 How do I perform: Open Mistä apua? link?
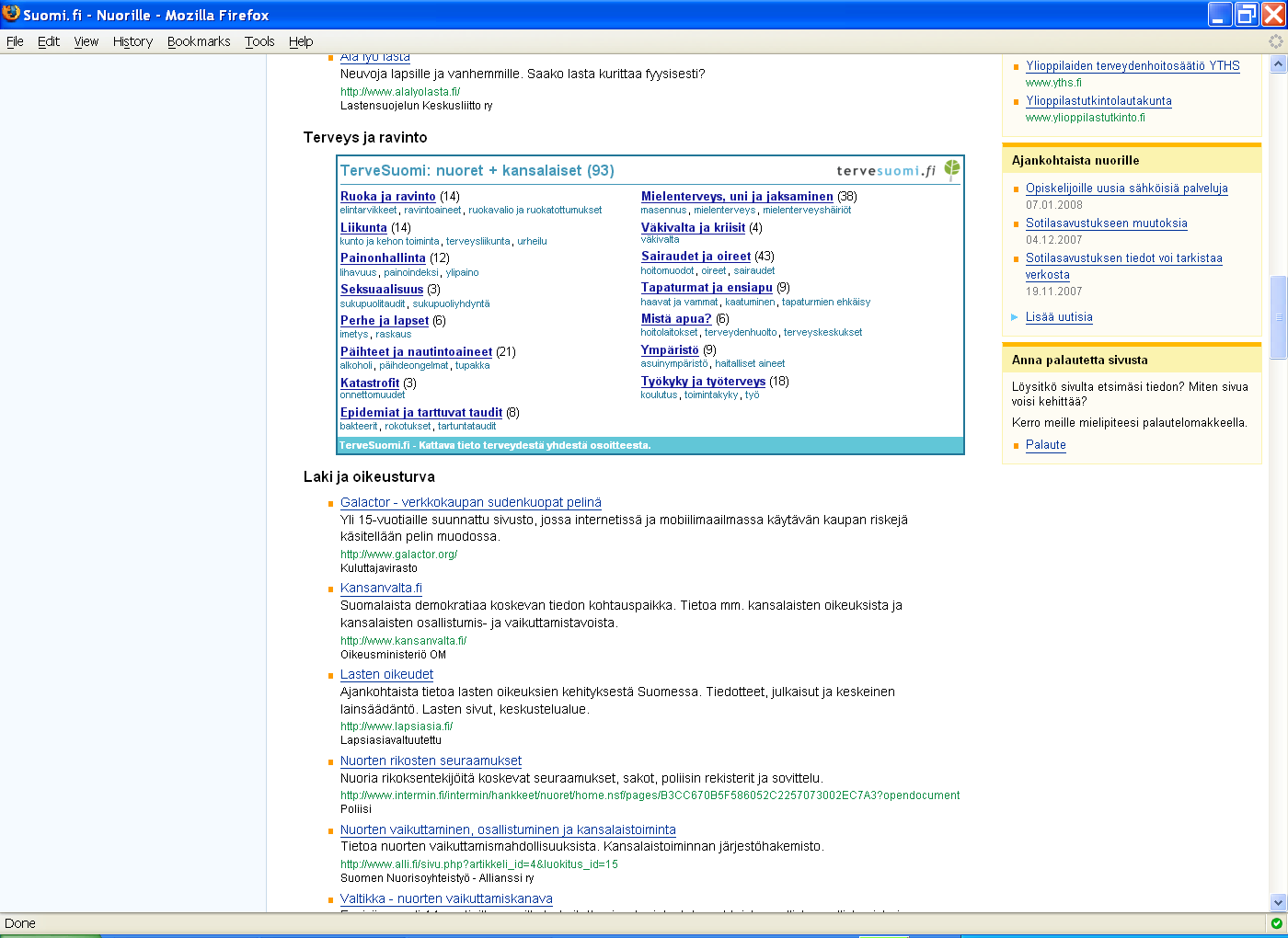coord(676,318)
